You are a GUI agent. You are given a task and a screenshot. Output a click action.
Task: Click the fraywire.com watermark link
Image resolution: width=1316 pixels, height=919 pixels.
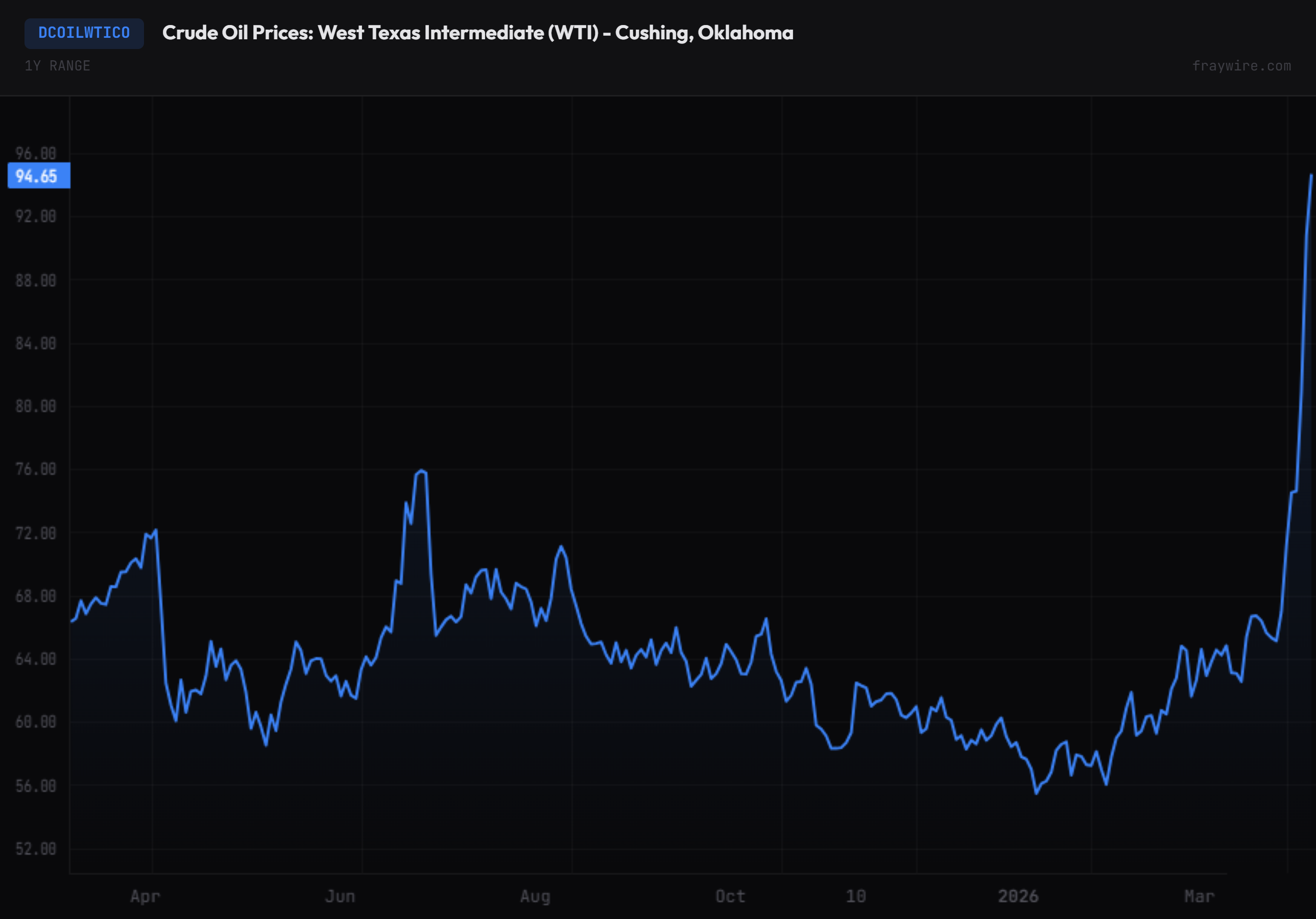pos(1241,66)
